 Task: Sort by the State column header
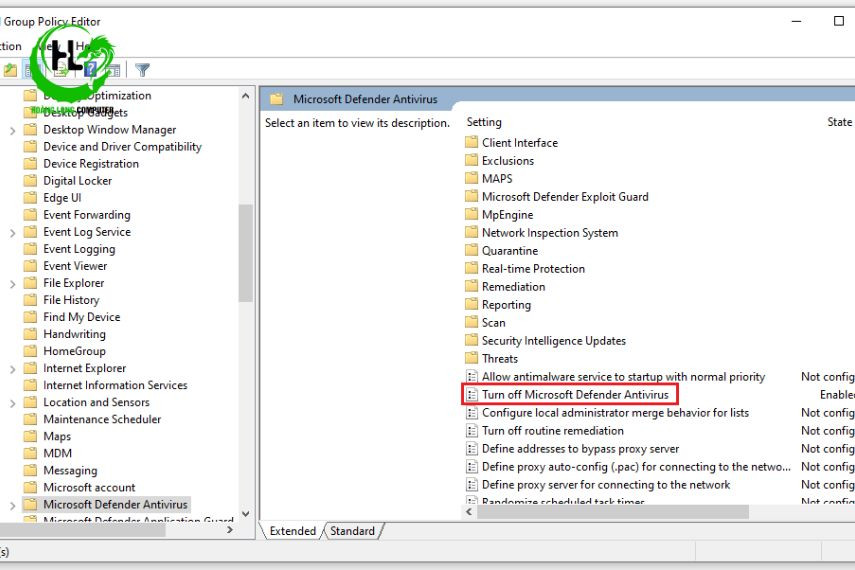click(839, 122)
